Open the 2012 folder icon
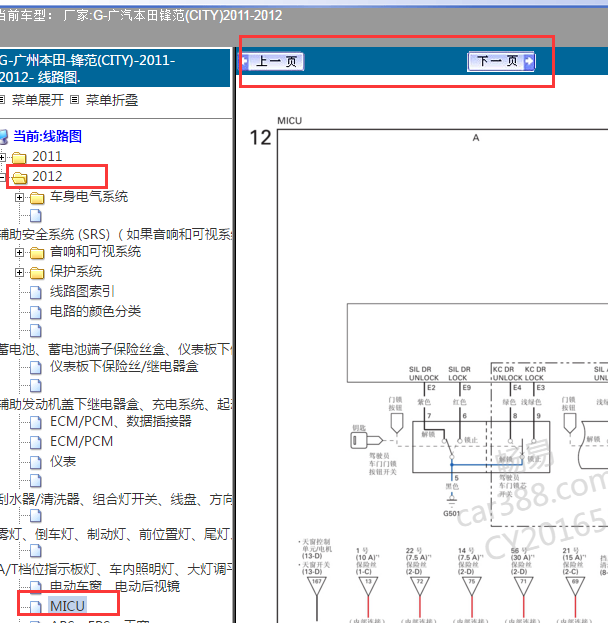Viewport: 608px width, 623px height. coord(19,178)
